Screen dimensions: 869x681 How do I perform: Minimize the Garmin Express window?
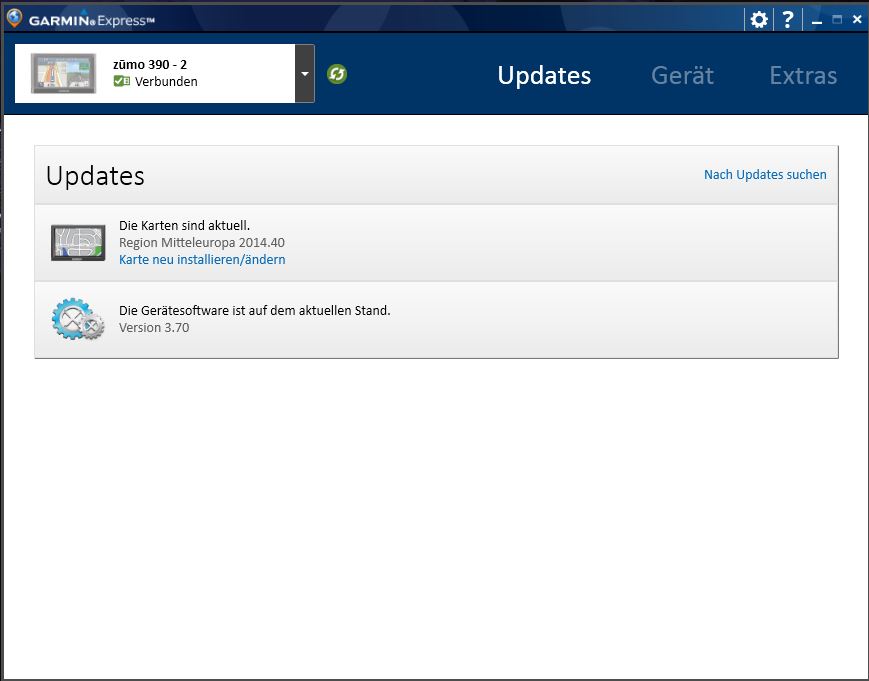point(816,20)
